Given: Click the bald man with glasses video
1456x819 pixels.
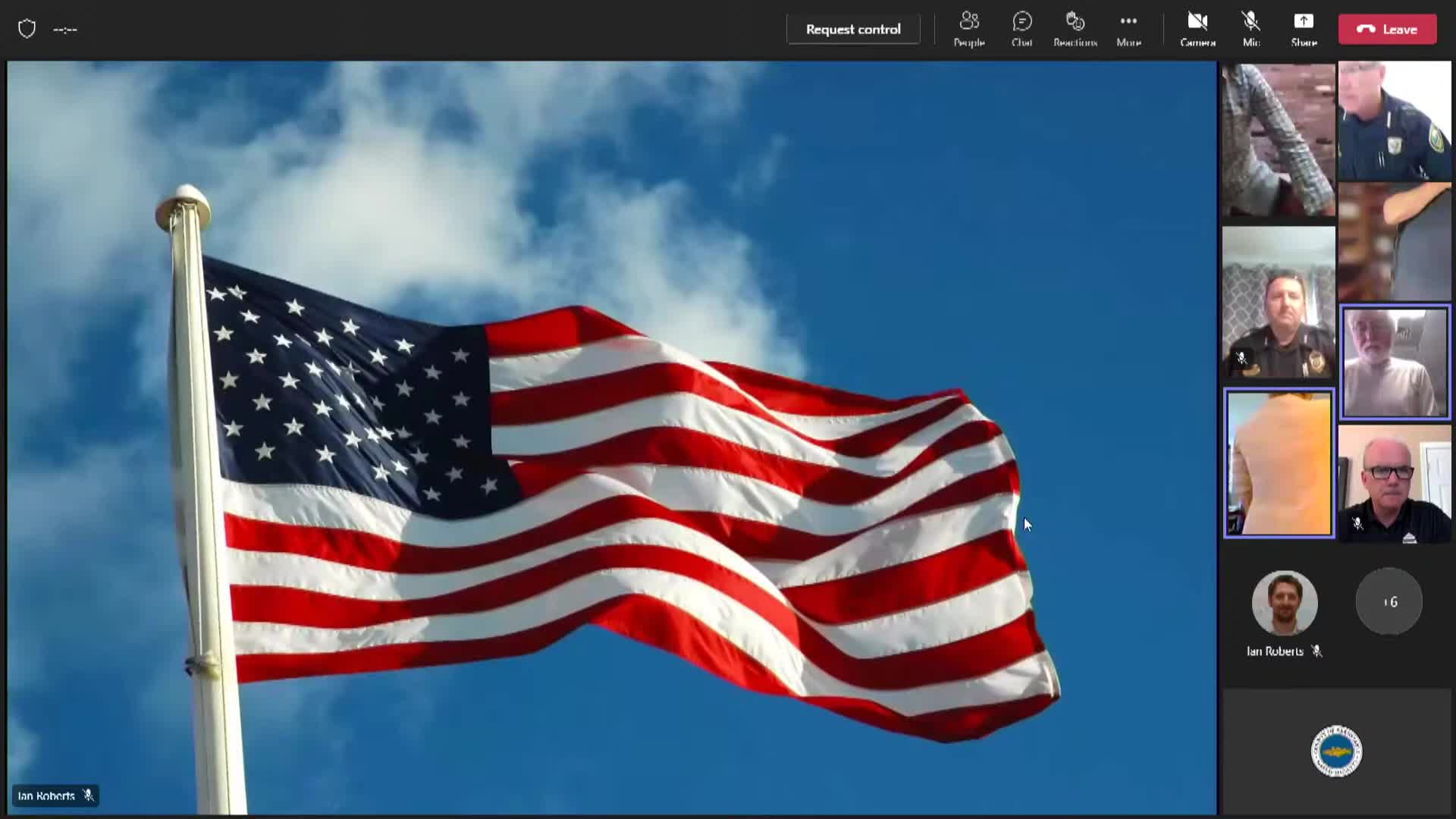Looking at the screenshot, I should (x=1395, y=484).
